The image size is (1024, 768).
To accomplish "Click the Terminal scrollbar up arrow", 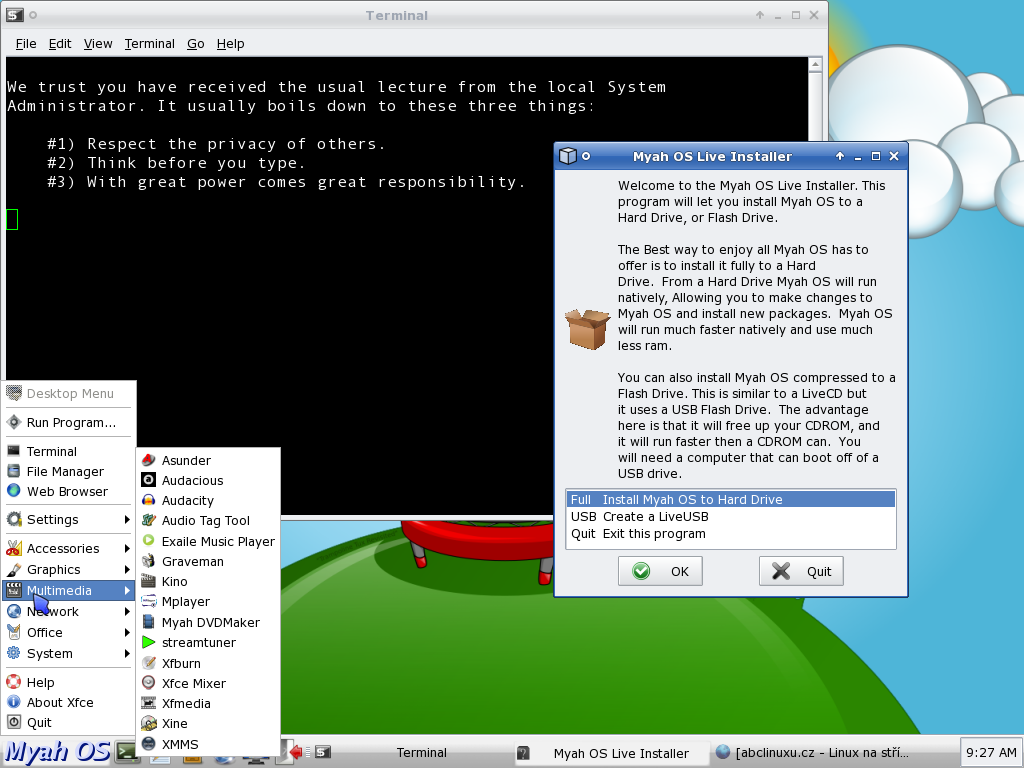I will [815, 65].
